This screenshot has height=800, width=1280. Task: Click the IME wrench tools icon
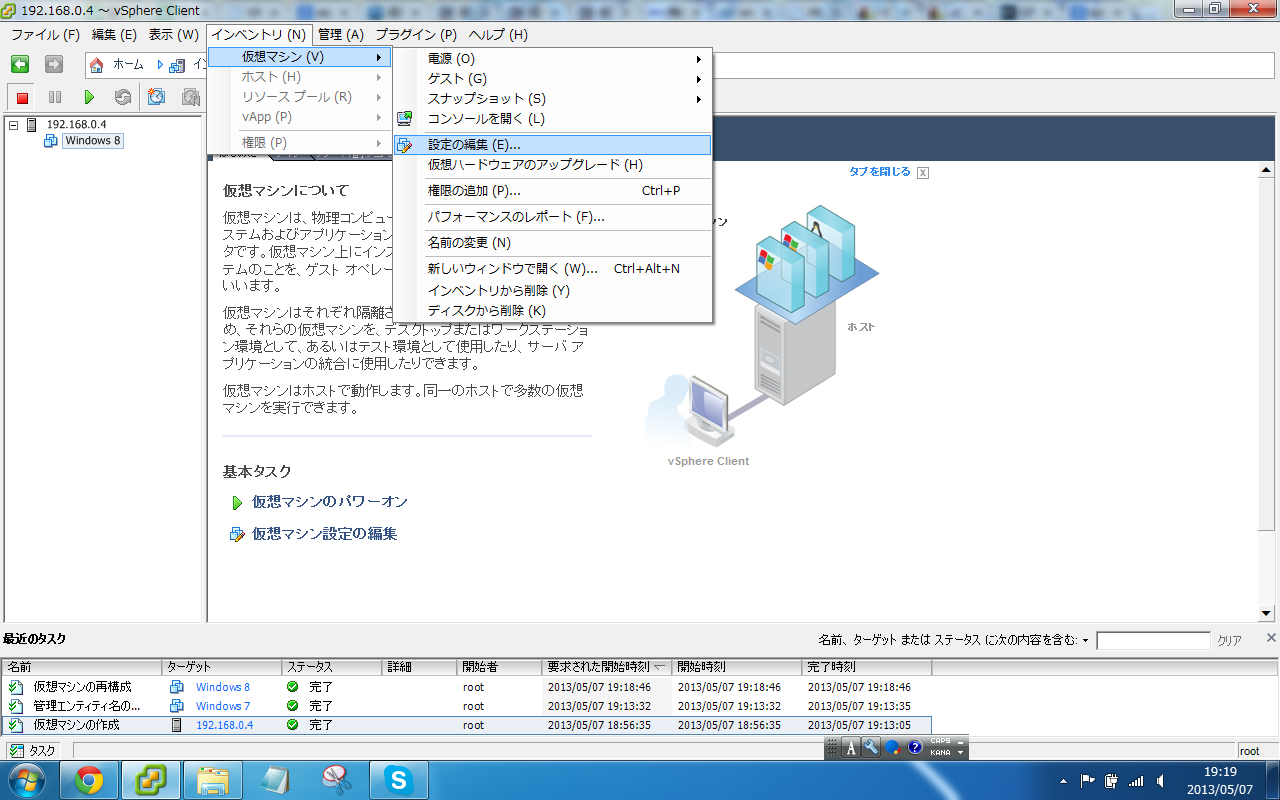870,747
